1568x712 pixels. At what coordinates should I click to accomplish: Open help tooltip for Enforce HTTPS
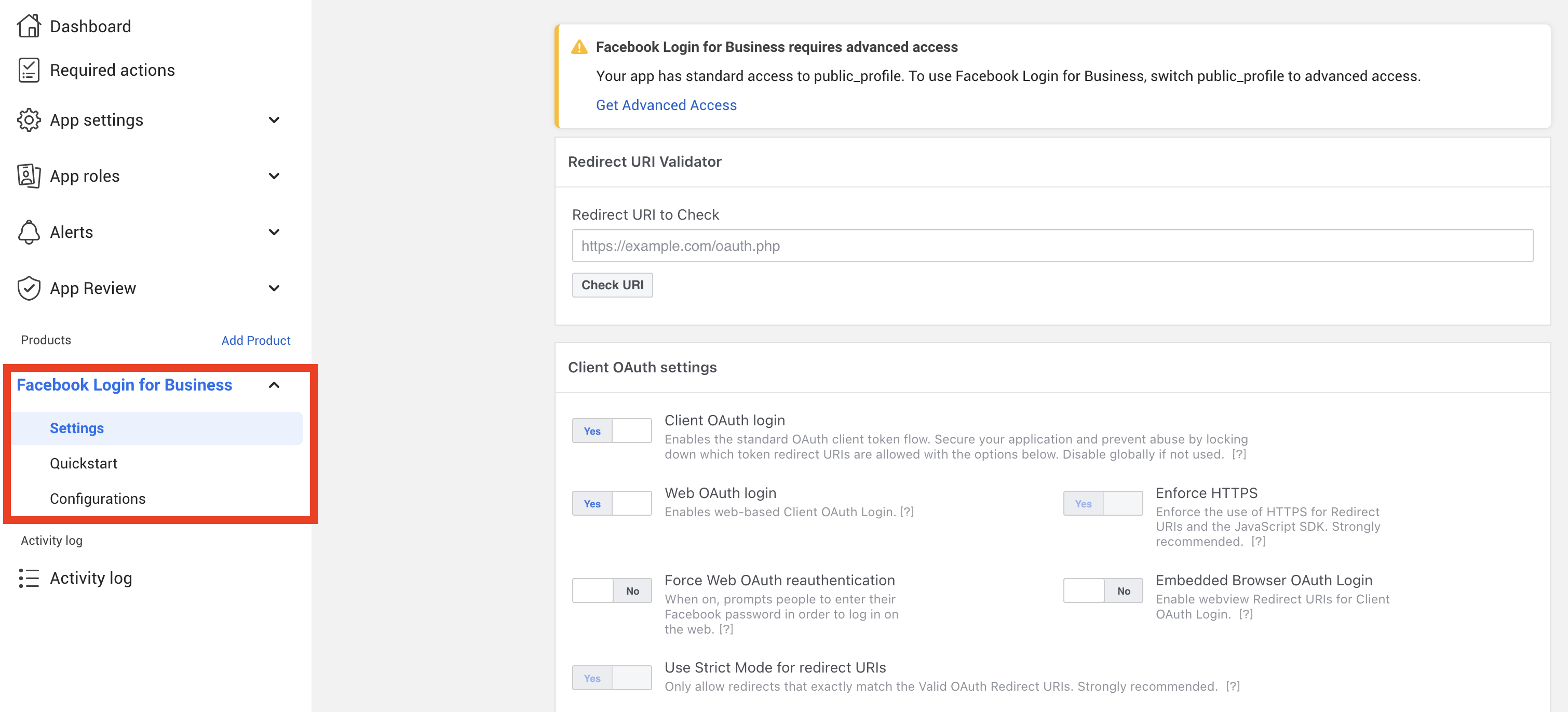(1258, 542)
